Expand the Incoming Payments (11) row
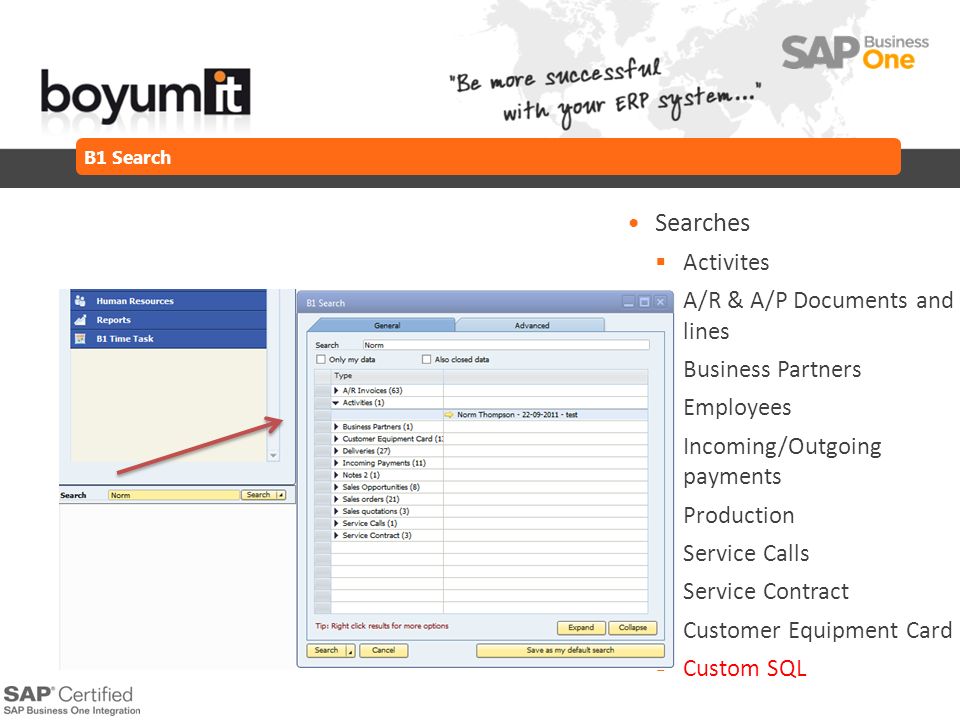 pos(336,463)
